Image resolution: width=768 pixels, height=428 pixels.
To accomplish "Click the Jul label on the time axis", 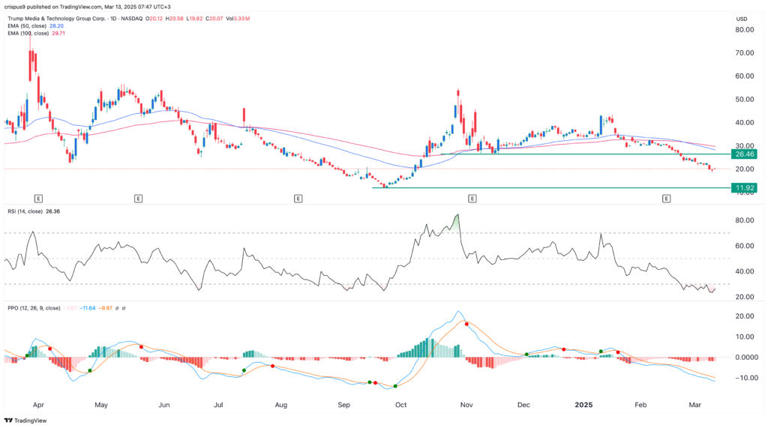I will (x=220, y=407).
